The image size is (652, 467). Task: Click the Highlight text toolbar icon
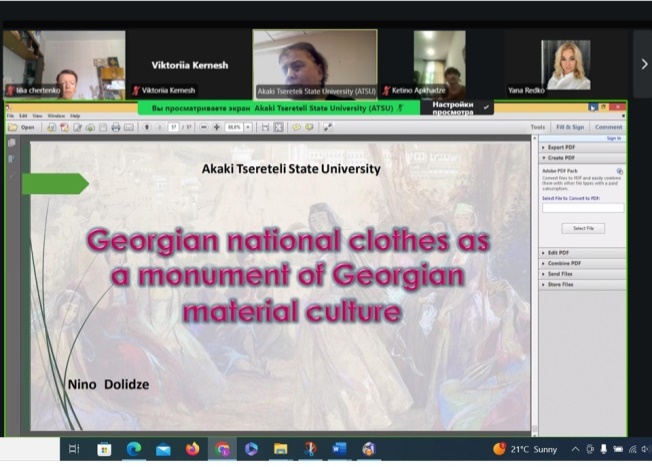pos(309,127)
